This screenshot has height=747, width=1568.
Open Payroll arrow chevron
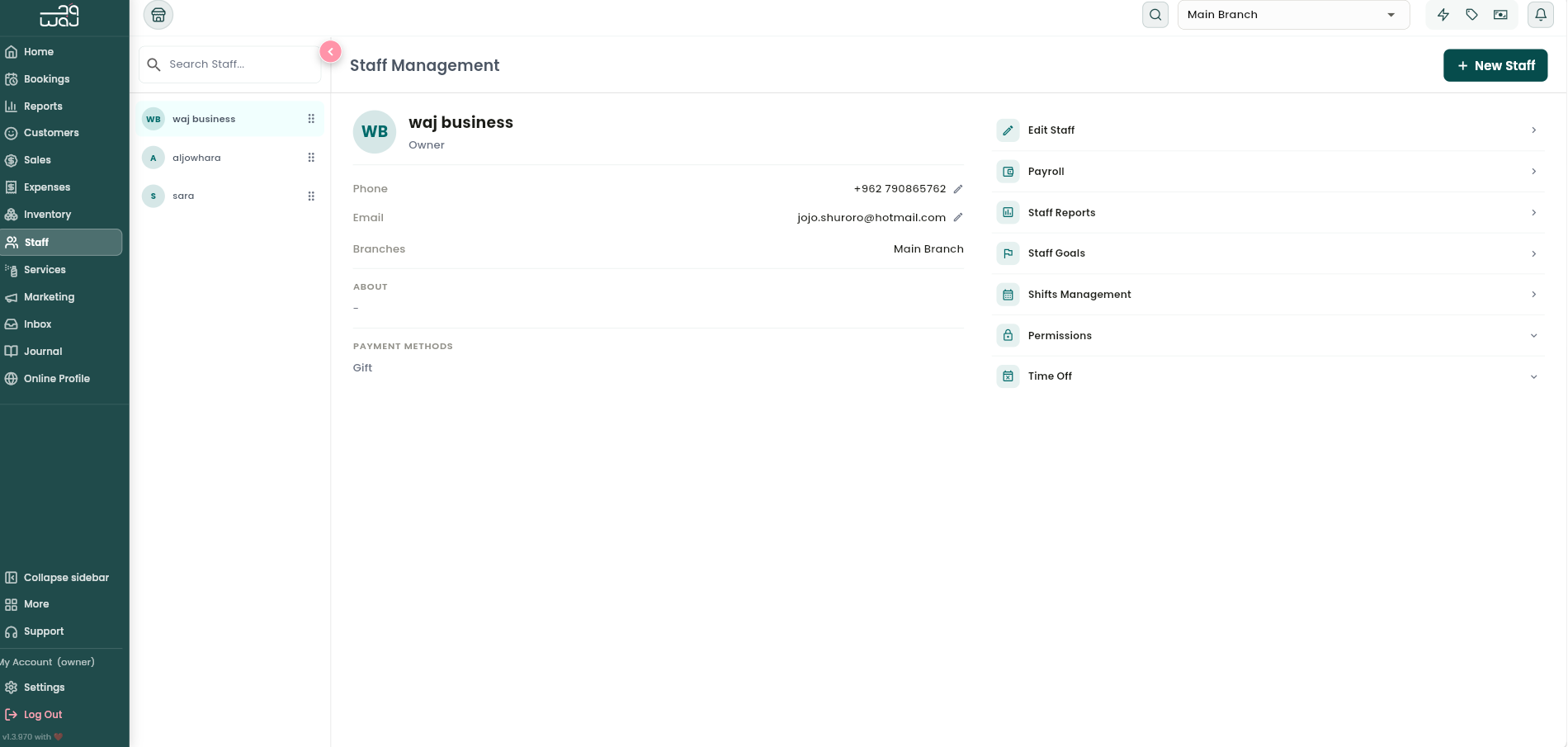[x=1534, y=172]
